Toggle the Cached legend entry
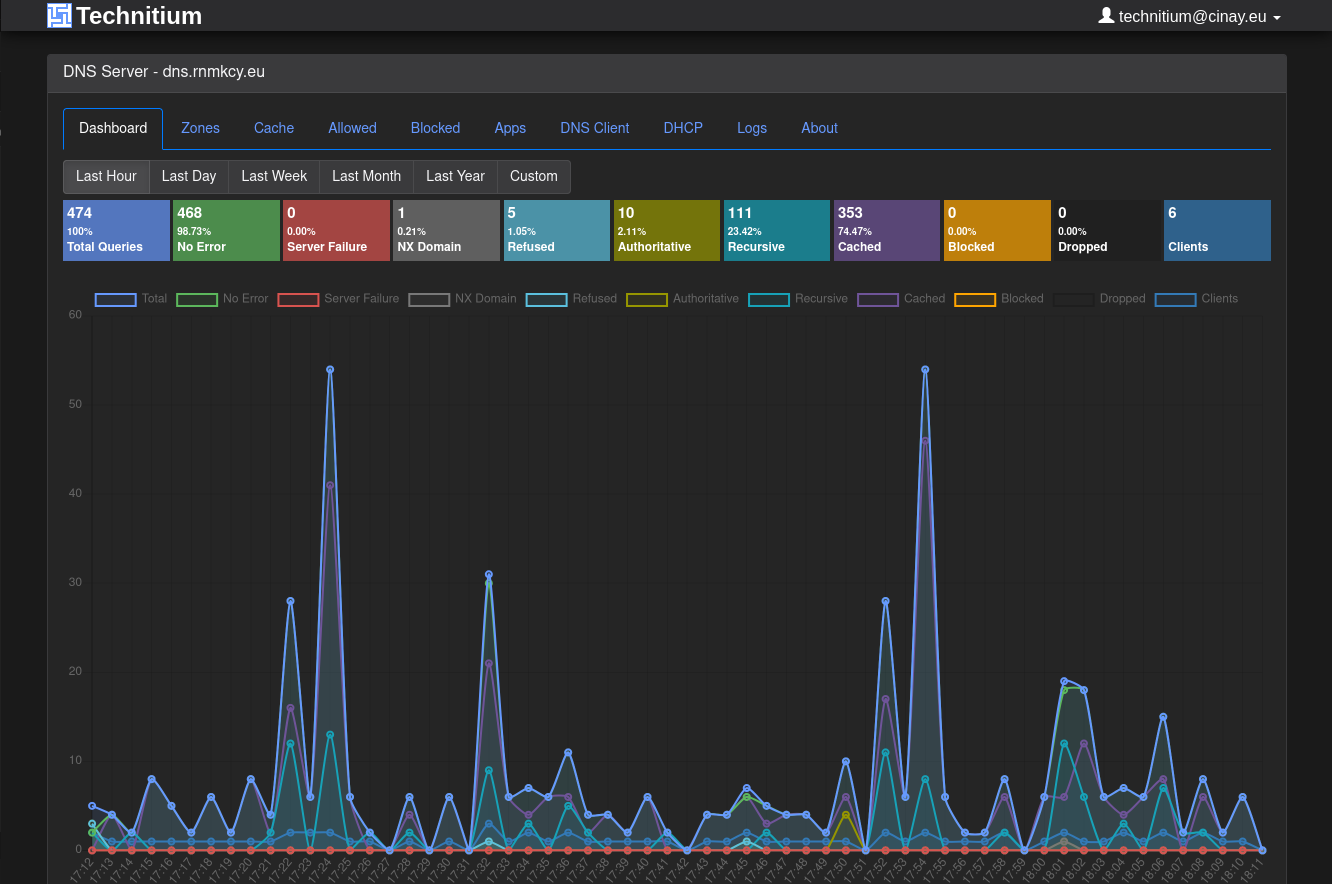Screen dimensions: 1332x884 [901, 299]
